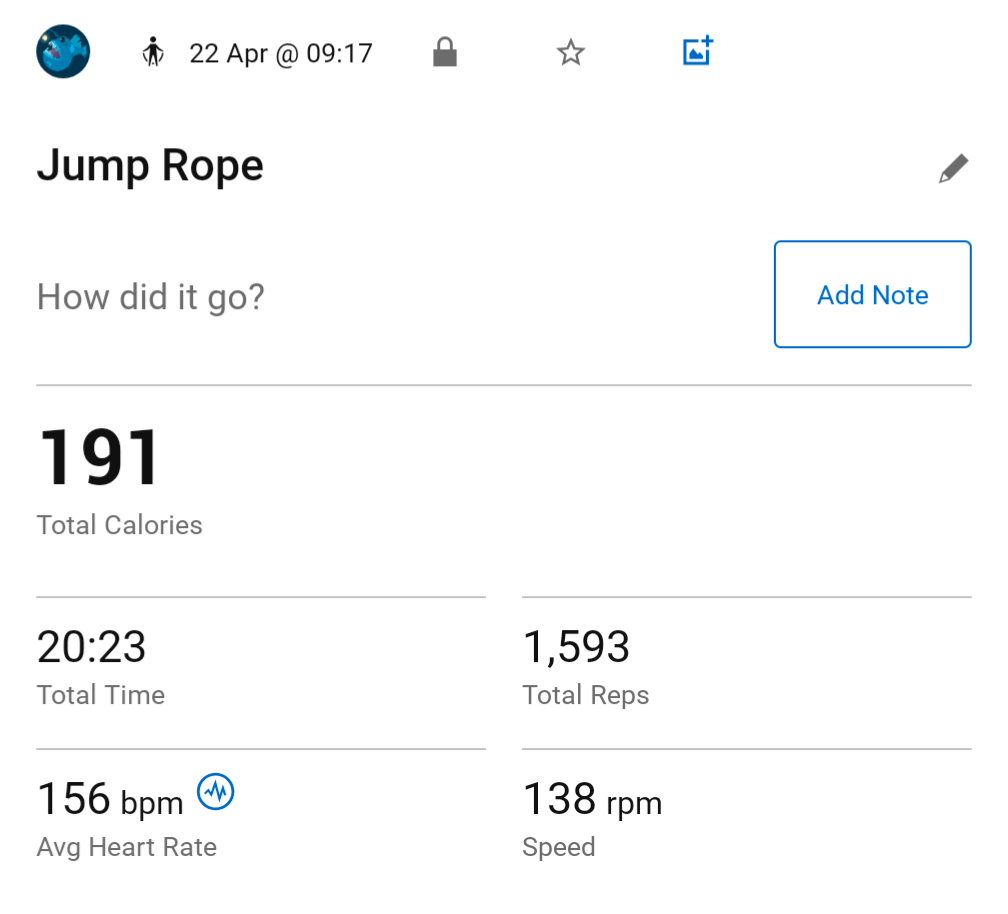Toggle the privacy lock icon
The image size is (1008, 914).
(x=445, y=52)
